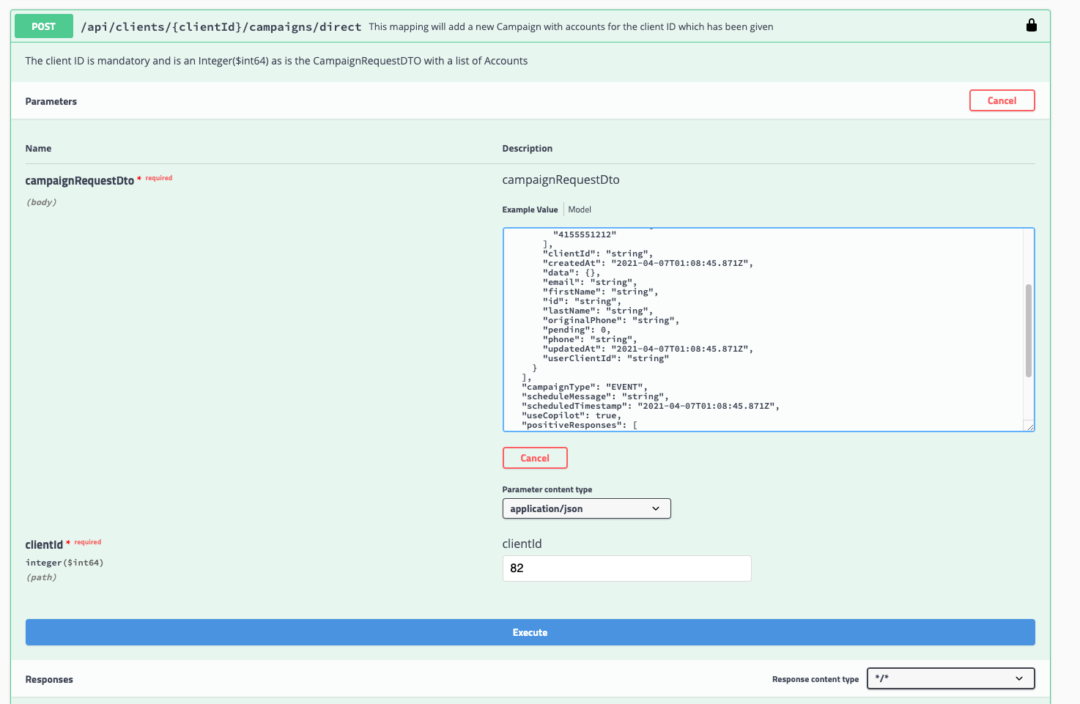Switch to the Model tab
The height and width of the screenshot is (704, 1080).
coord(578,209)
